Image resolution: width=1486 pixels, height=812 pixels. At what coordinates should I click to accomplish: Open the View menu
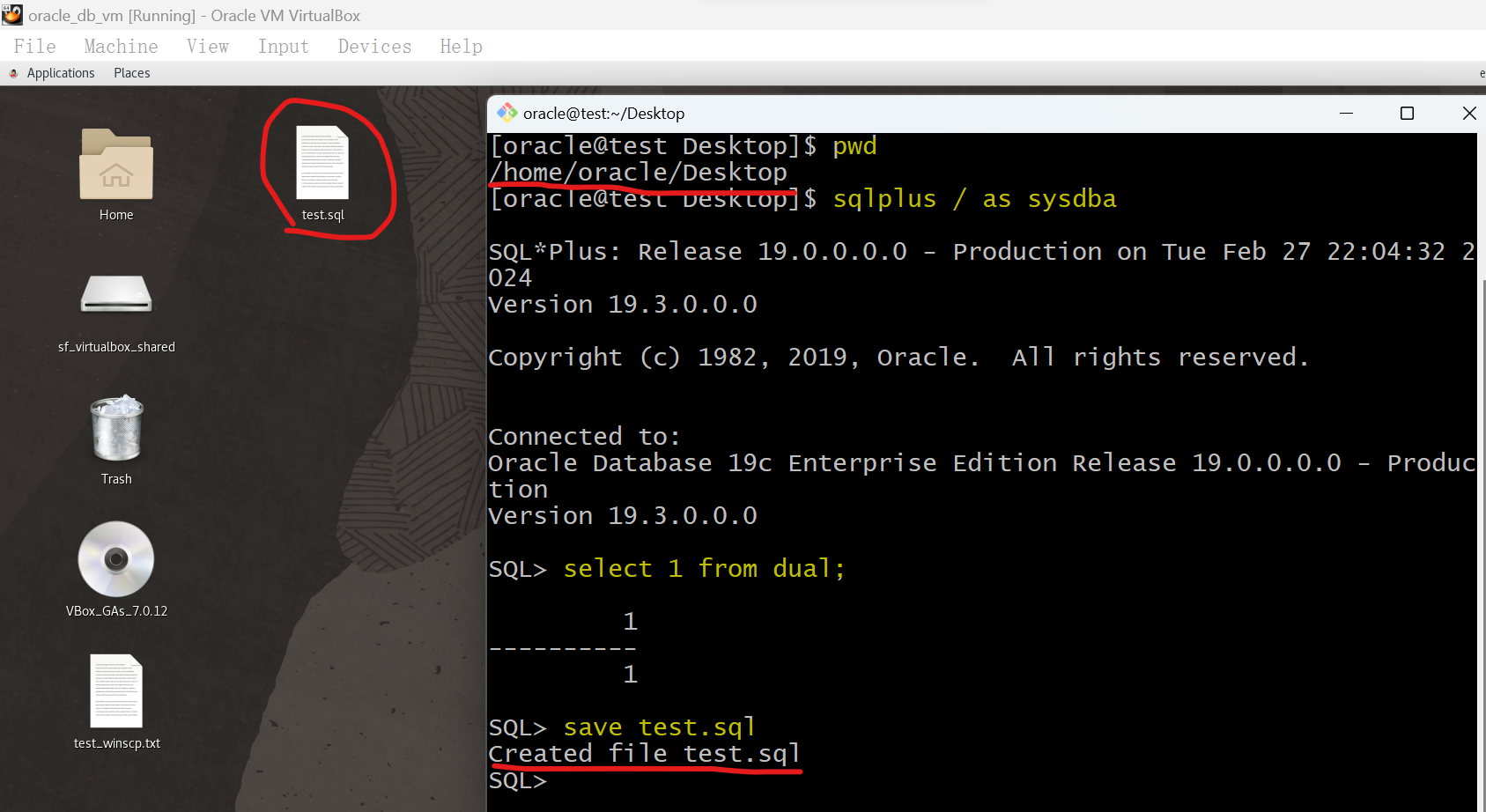208,47
